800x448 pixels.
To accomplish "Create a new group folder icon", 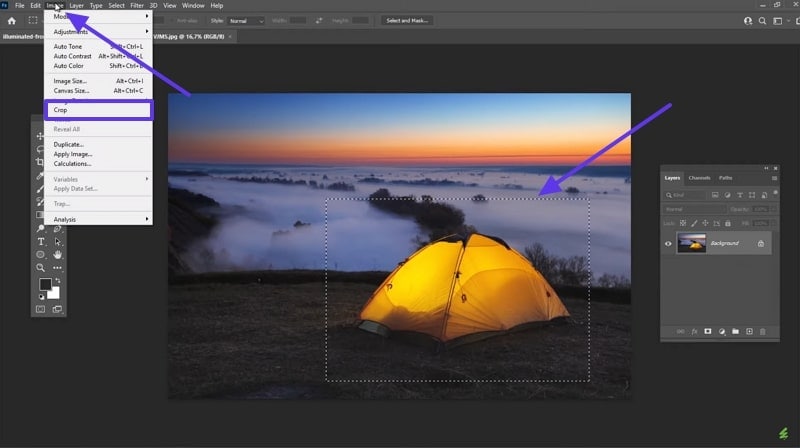I will tap(735, 332).
